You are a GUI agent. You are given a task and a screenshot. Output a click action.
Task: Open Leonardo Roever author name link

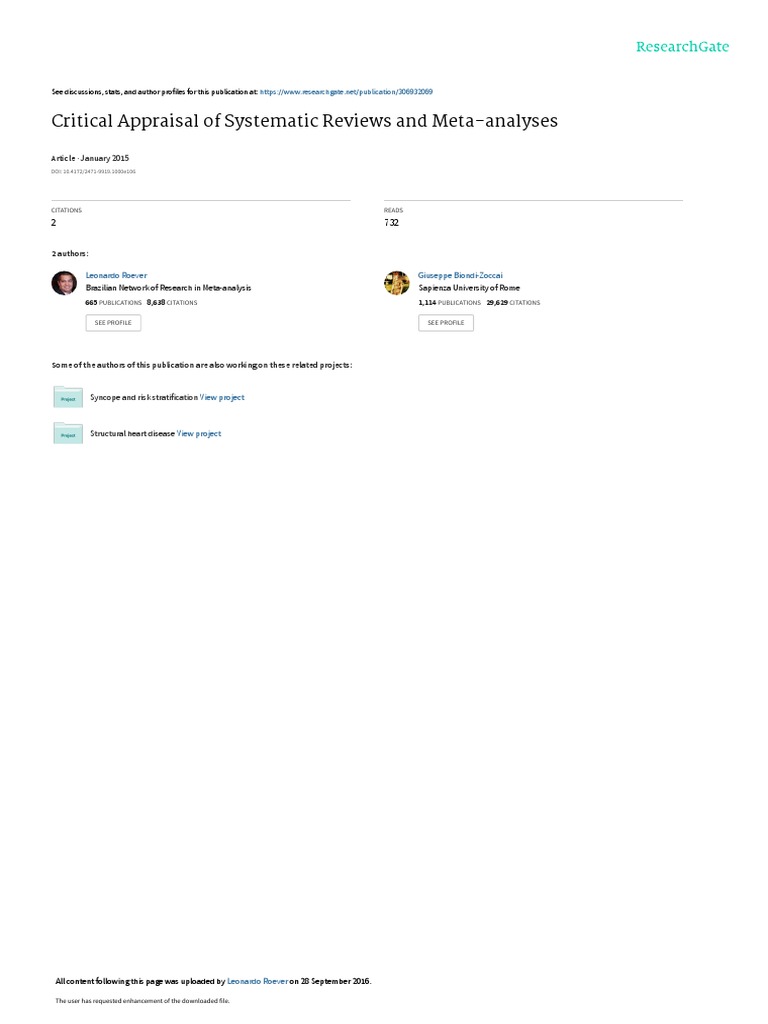point(116,276)
